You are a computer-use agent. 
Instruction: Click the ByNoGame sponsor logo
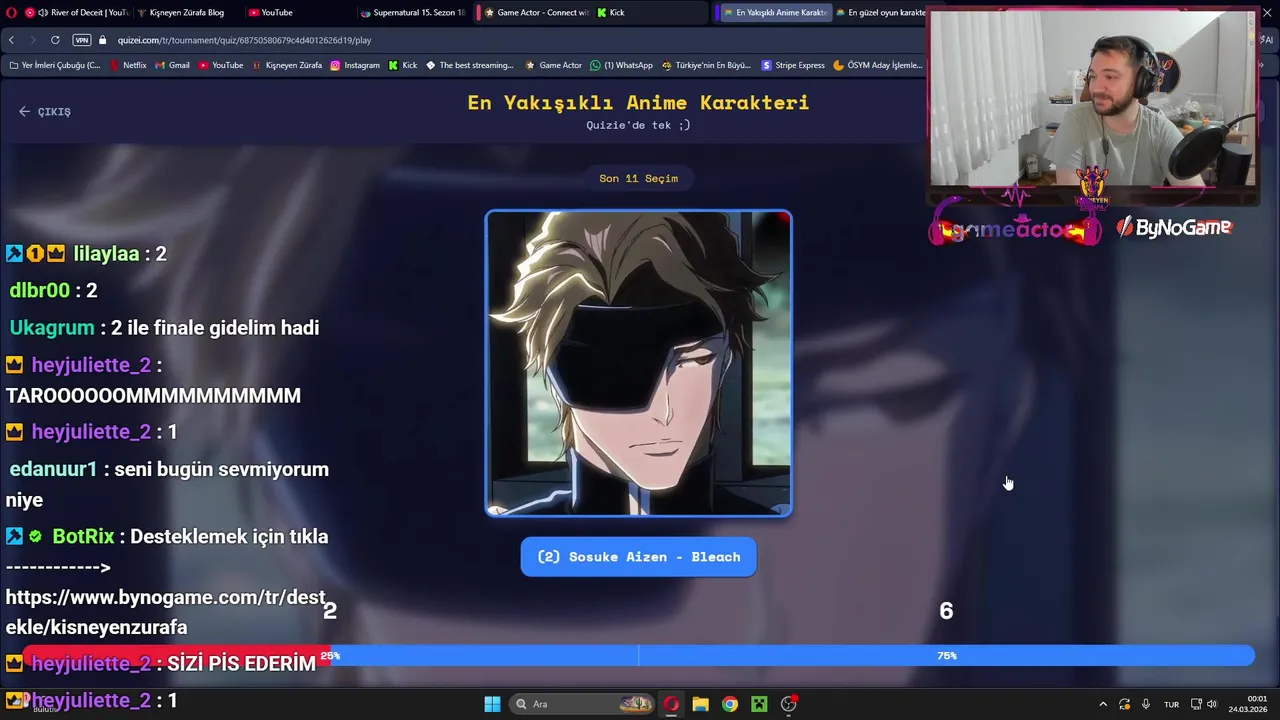[x=1175, y=228]
